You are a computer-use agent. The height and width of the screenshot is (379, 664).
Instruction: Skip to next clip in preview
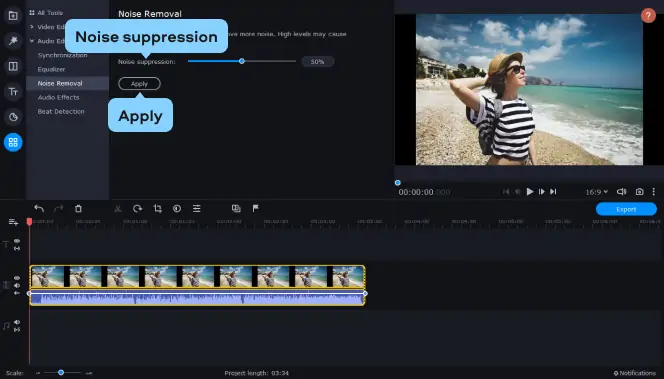[553, 192]
